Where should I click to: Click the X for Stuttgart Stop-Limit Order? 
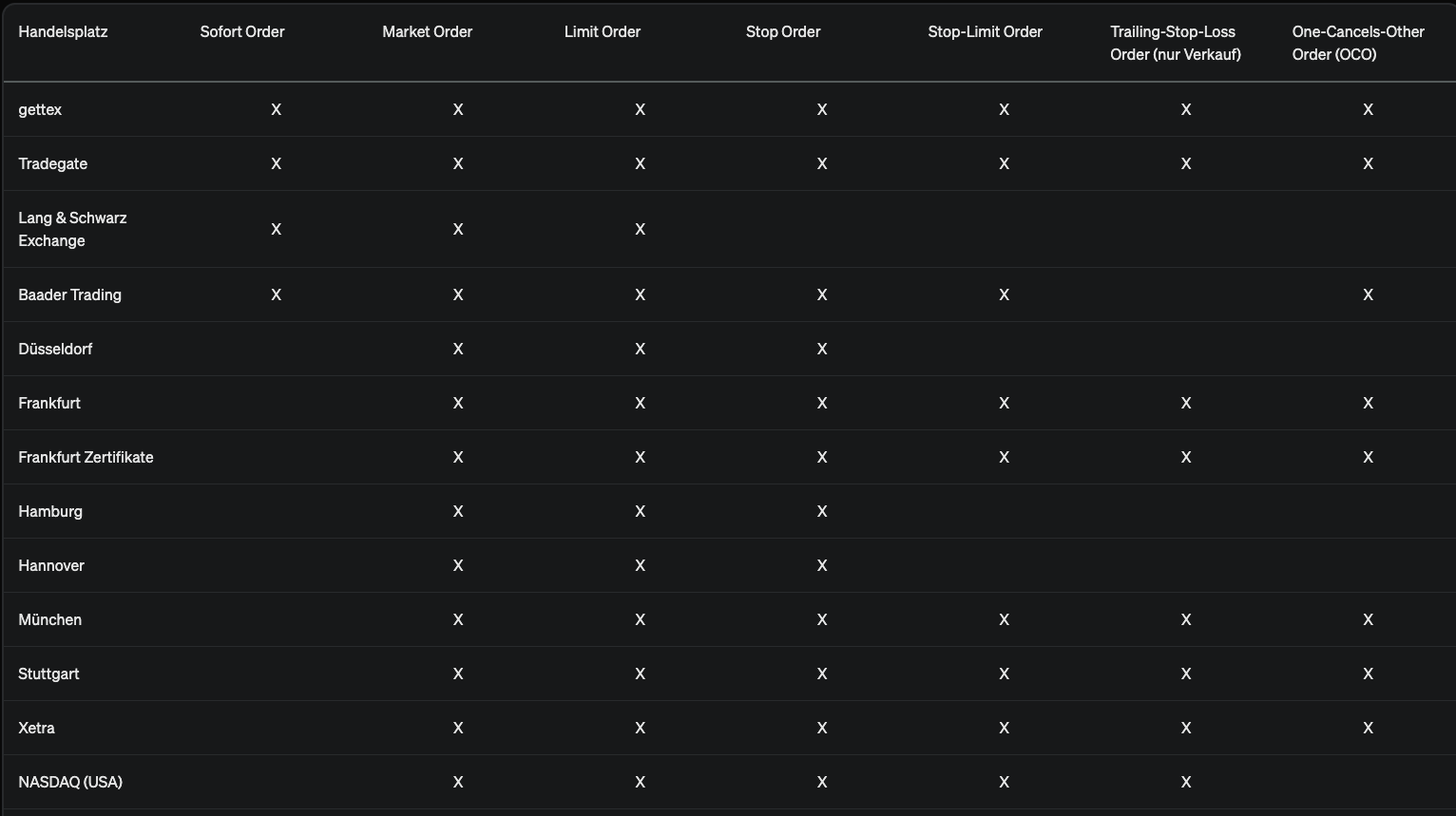pos(1004,674)
